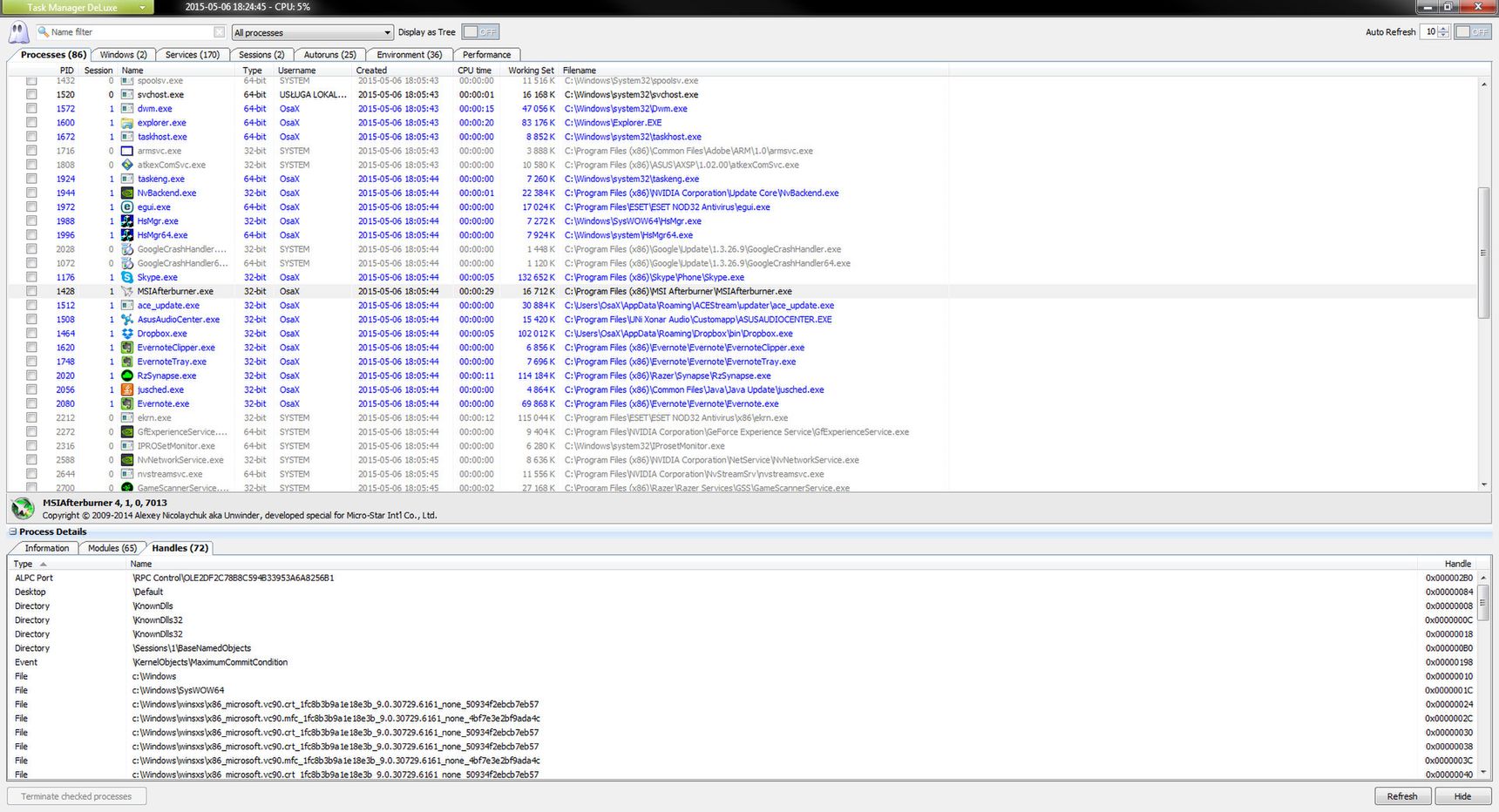Viewport: 1499px width, 812px height.
Task: Click the GfExperienceService.exe icon
Action: click(x=127, y=431)
